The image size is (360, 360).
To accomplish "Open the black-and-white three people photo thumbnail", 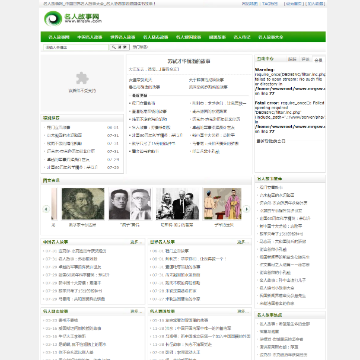I will [x=177, y=204].
